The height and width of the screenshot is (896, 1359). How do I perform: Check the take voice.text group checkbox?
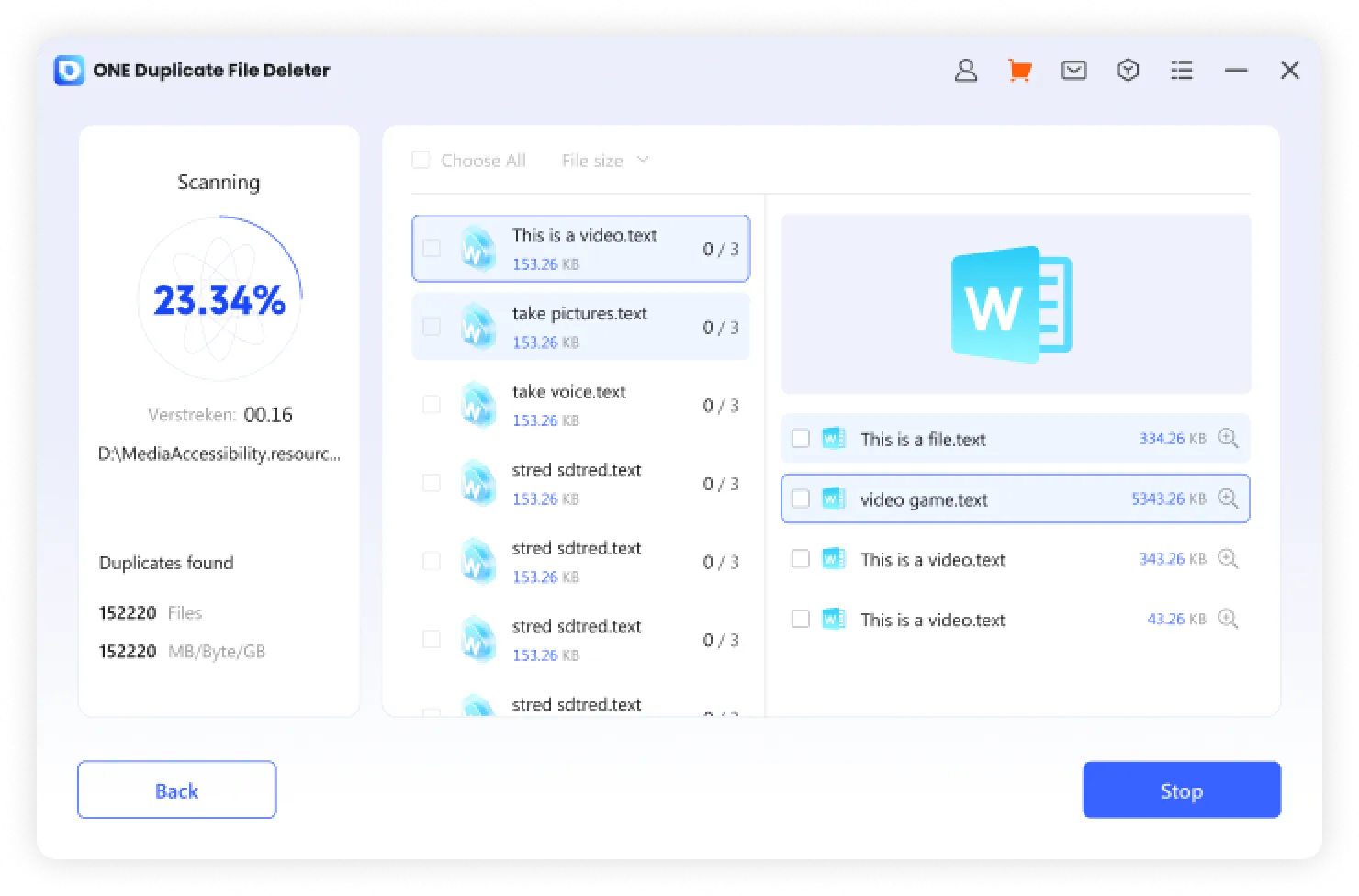pos(431,405)
